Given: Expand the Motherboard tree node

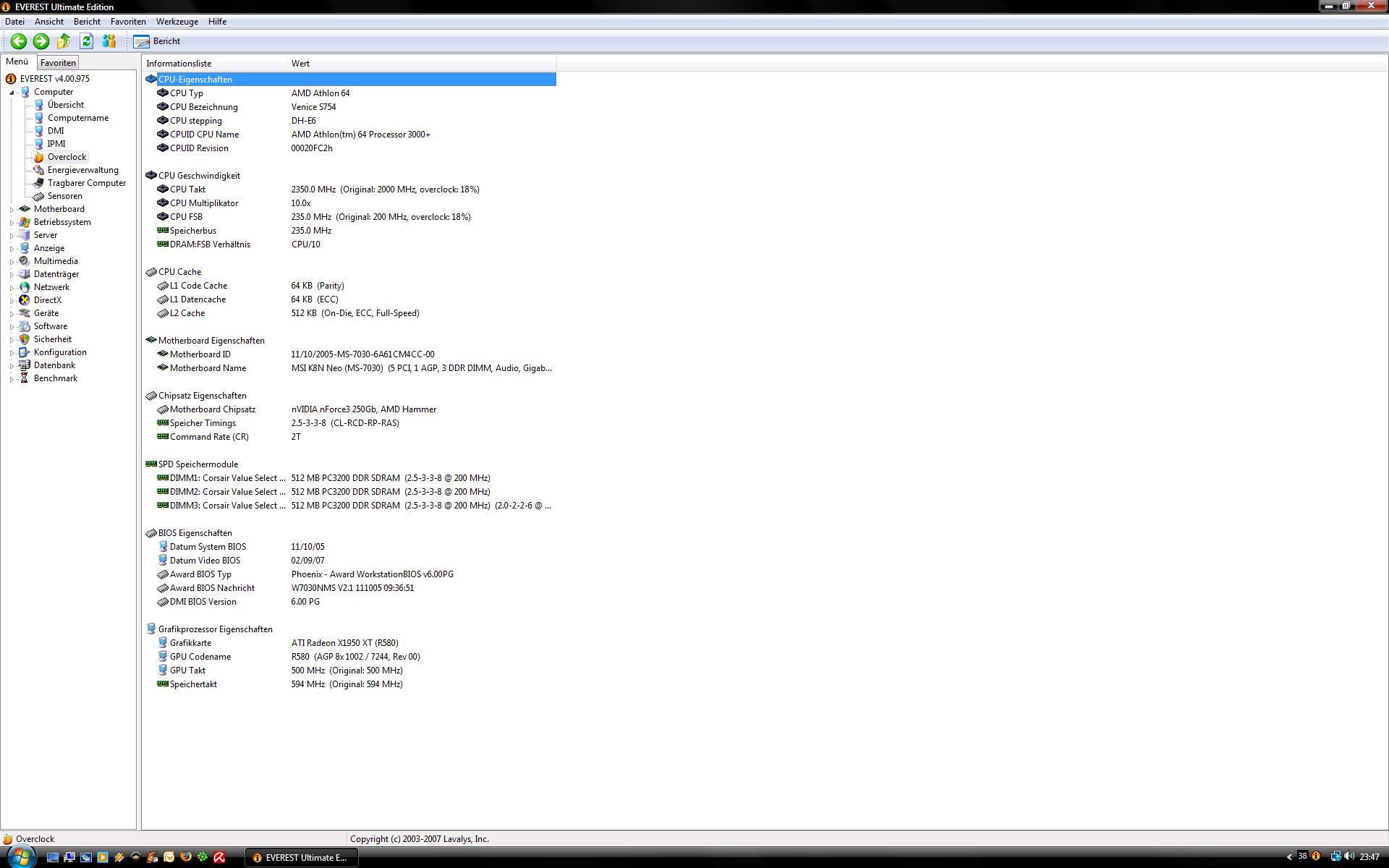Looking at the screenshot, I should [x=12, y=210].
